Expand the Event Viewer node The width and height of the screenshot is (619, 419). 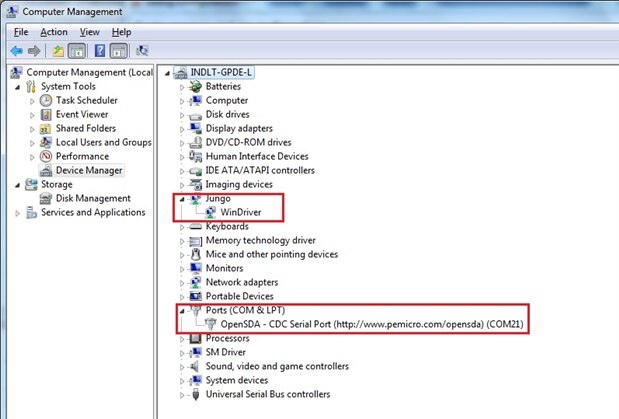32,115
